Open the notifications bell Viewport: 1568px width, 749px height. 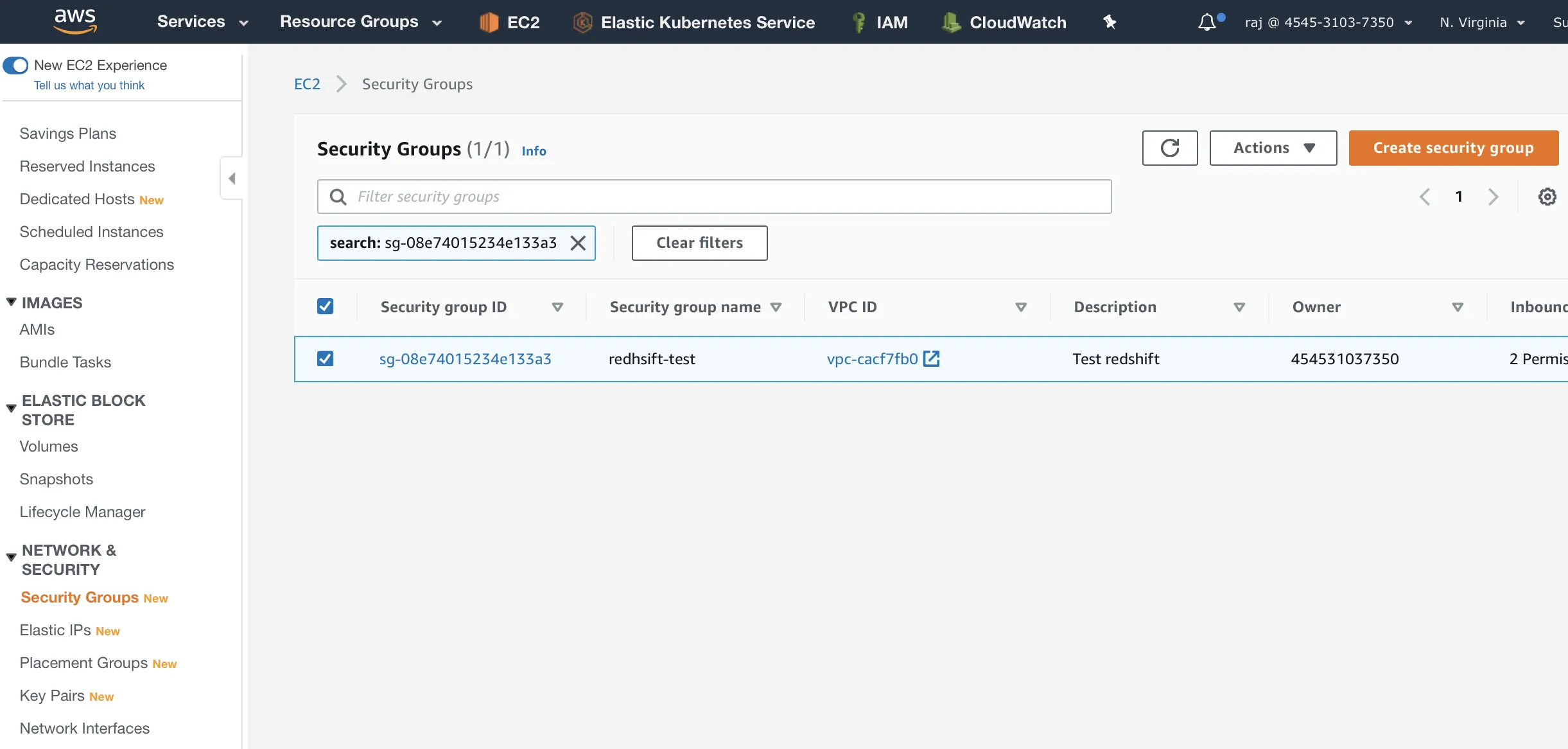click(1207, 22)
